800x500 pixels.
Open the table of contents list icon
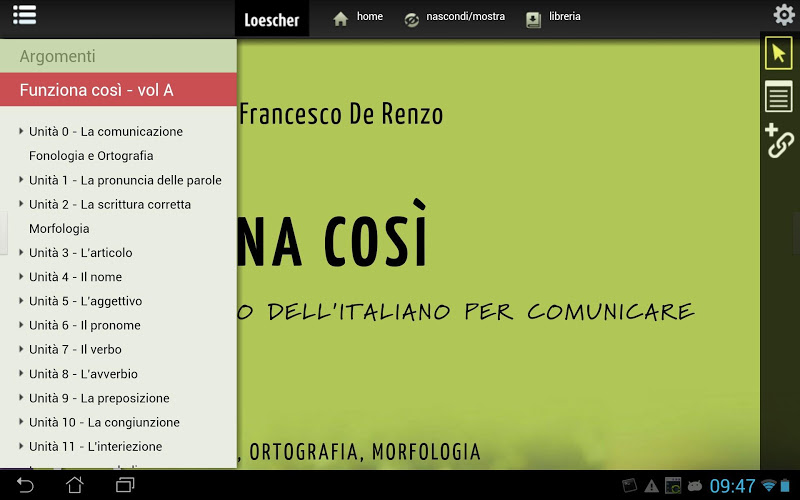(24, 15)
